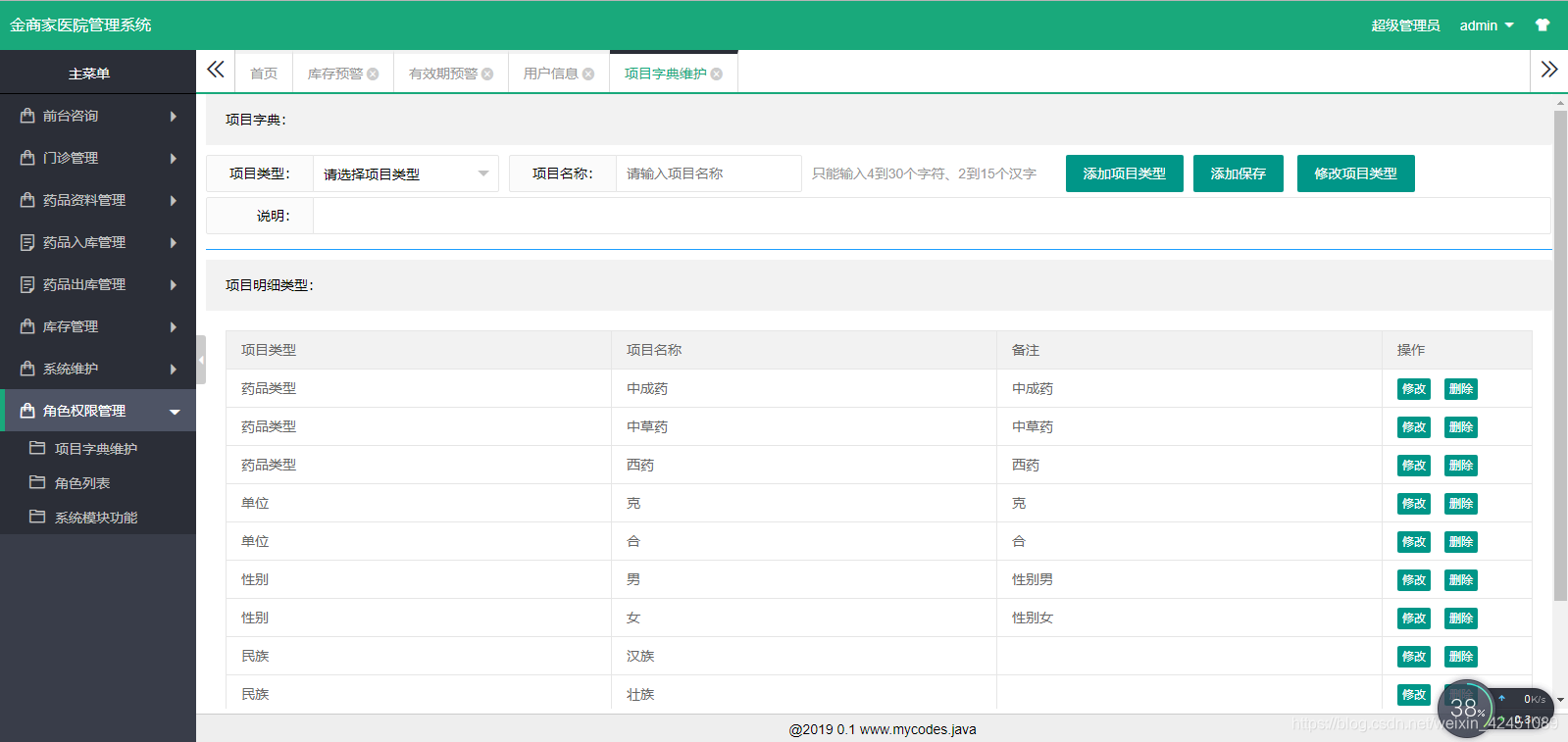Click 删除 for the 西药 row
This screenshot has width=1568, height=742.
[x=1461, y=466]
